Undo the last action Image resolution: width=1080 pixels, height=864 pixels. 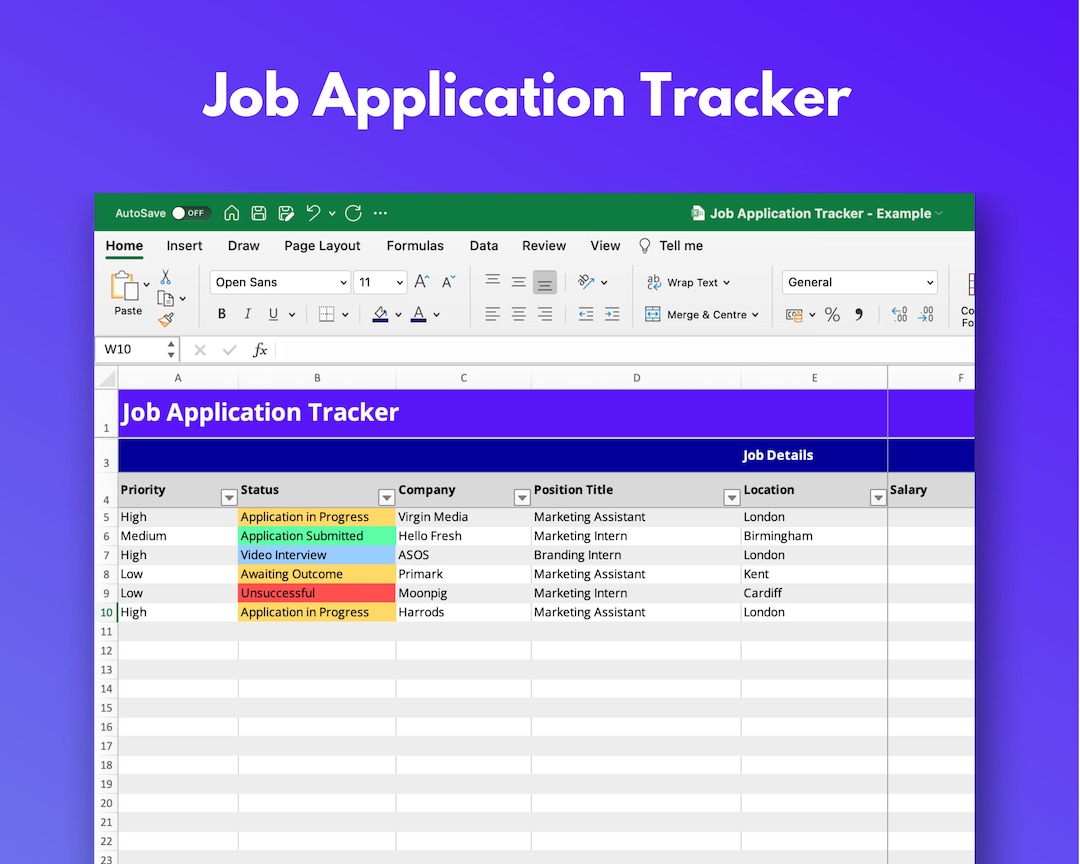[313, 213]
